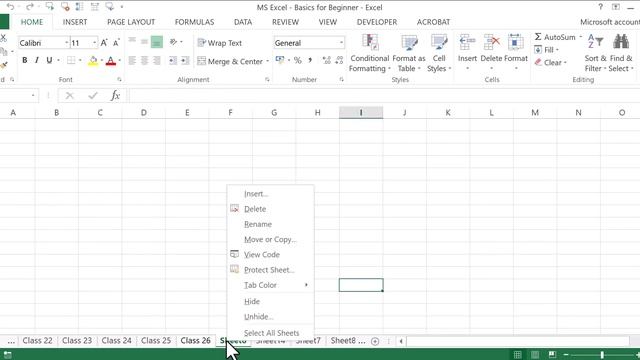Viewport: 640px width, 360px height.
Task: Toggle Bold formatting
Action: 24,60
